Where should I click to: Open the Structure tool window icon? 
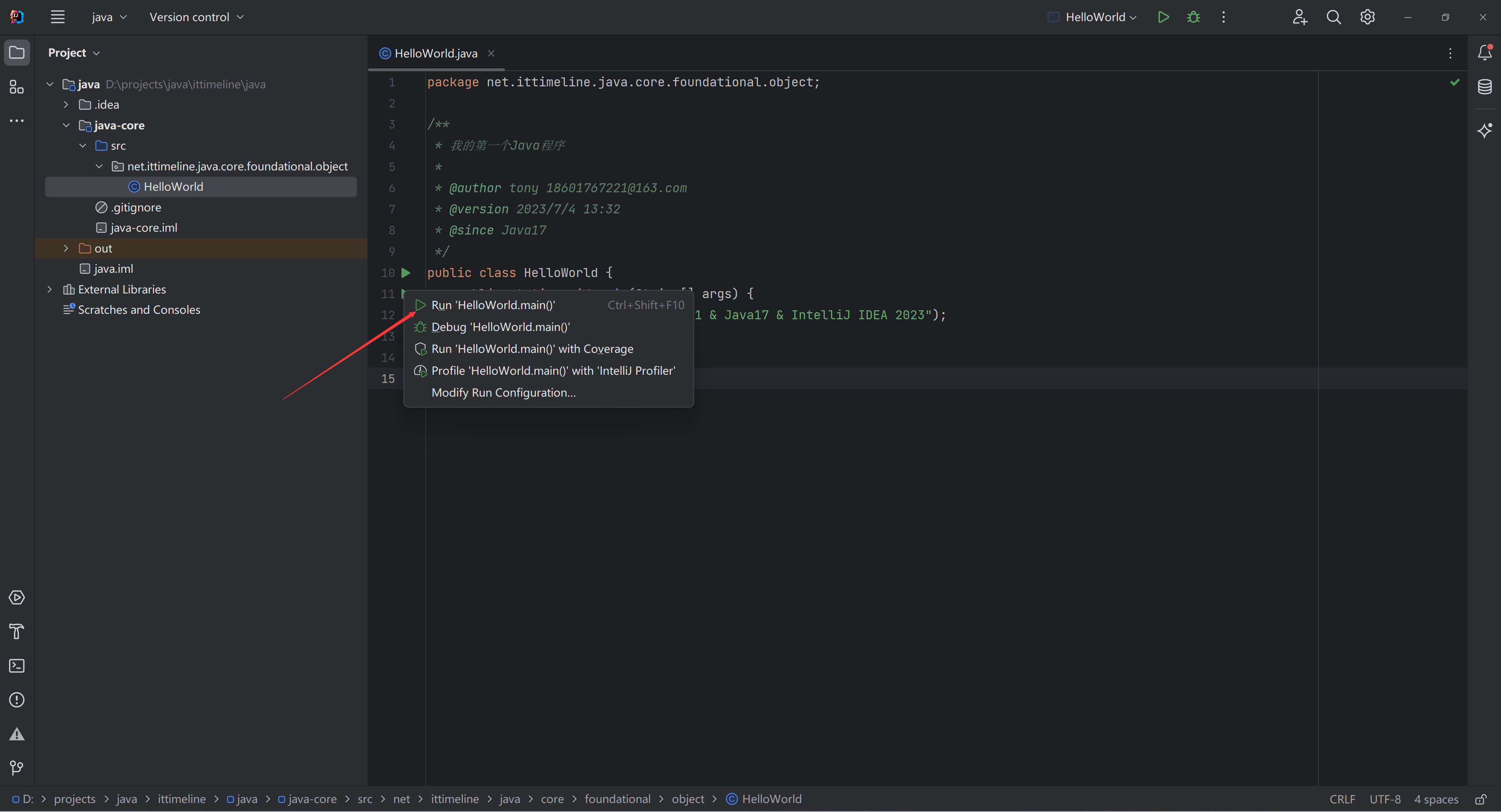pyautogui.click(x=17, y=87)
